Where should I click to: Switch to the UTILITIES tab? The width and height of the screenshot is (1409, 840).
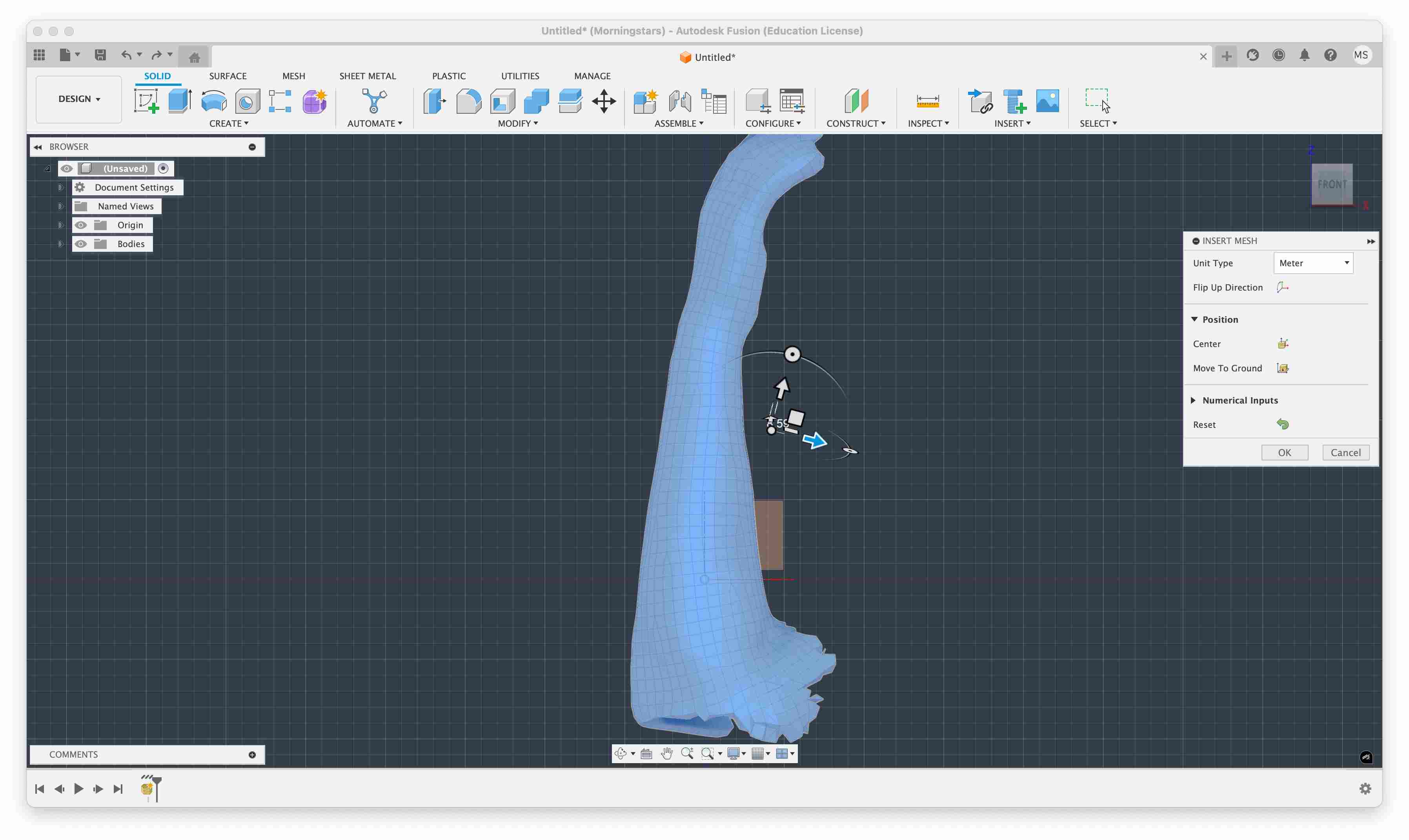tap(520, 76)
